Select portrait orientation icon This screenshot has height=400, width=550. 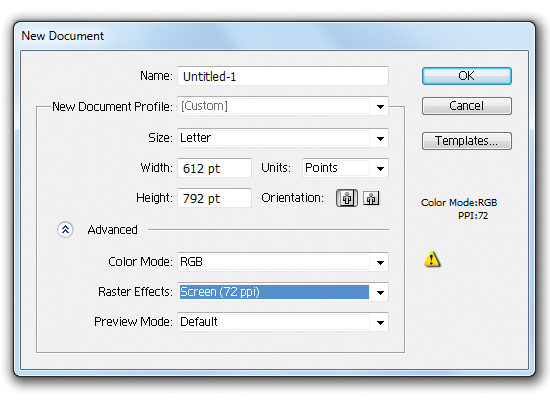(347, 198)
